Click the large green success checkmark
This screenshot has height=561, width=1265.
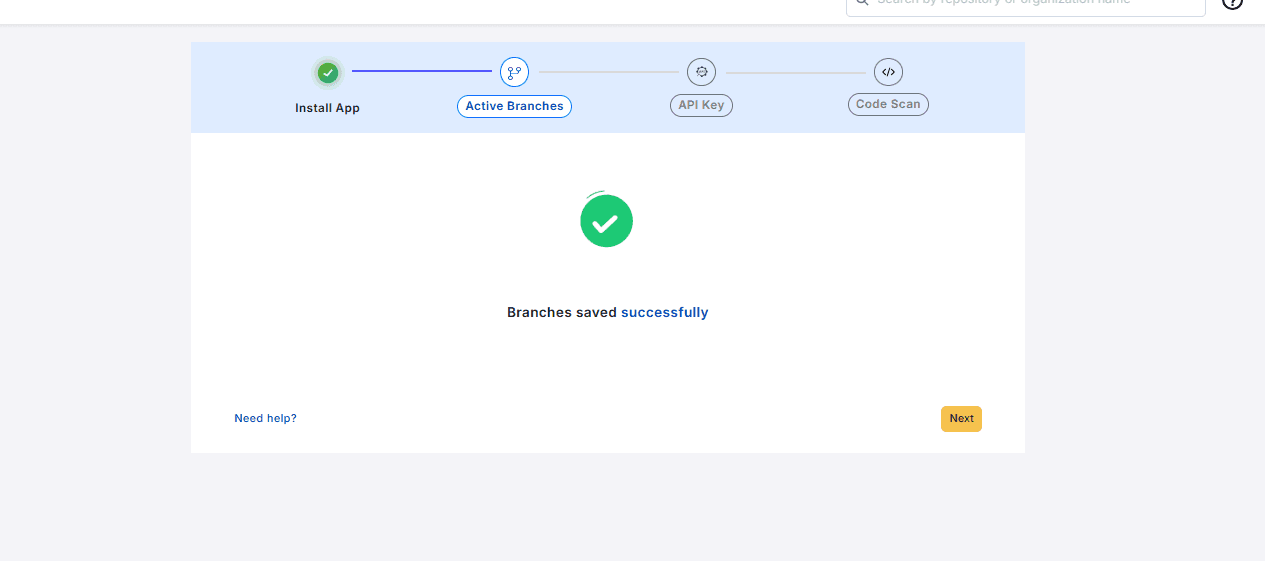pyautogui.click(x=606, y=221)
